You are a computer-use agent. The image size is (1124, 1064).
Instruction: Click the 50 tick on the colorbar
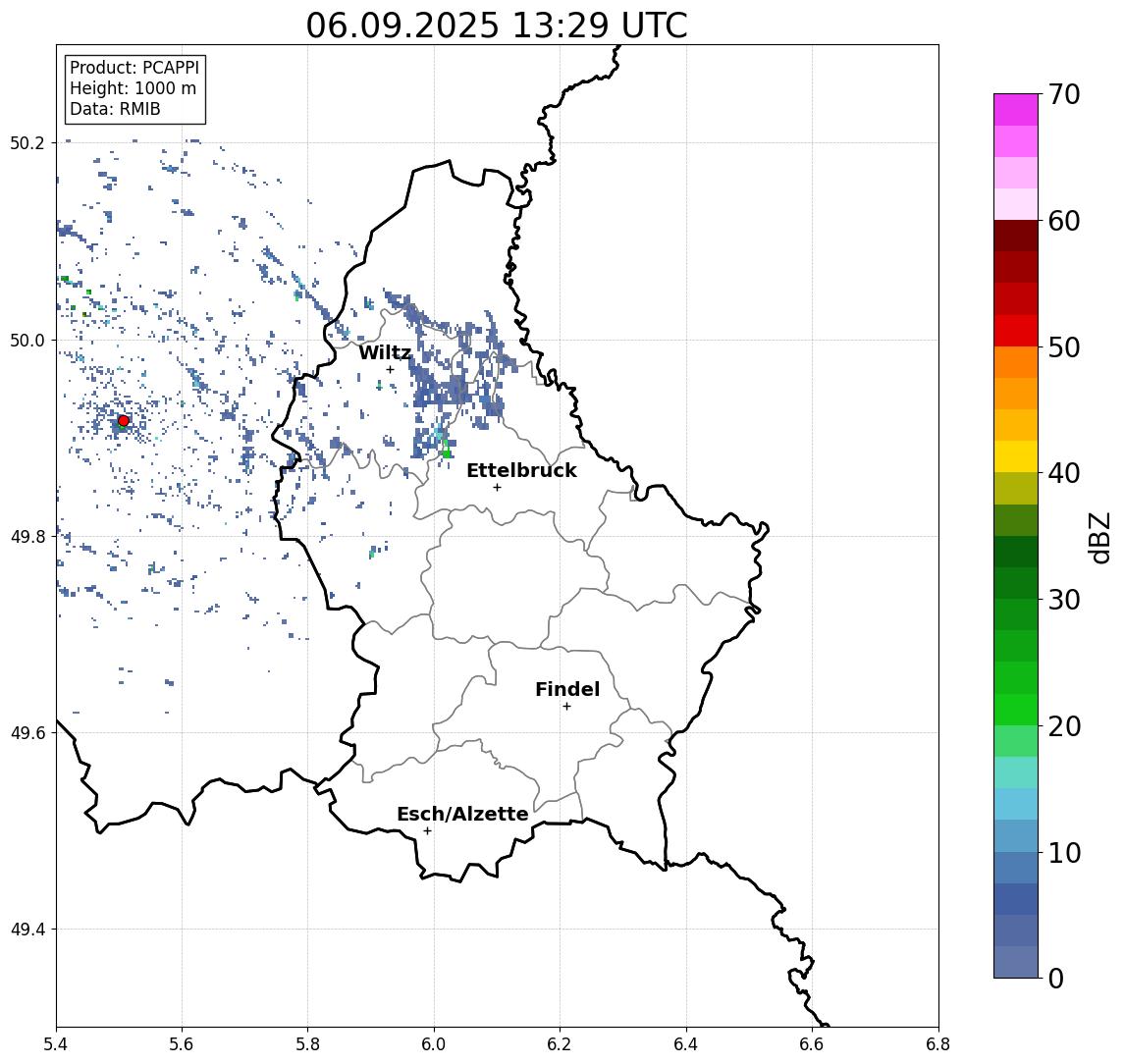(1064, 347)
